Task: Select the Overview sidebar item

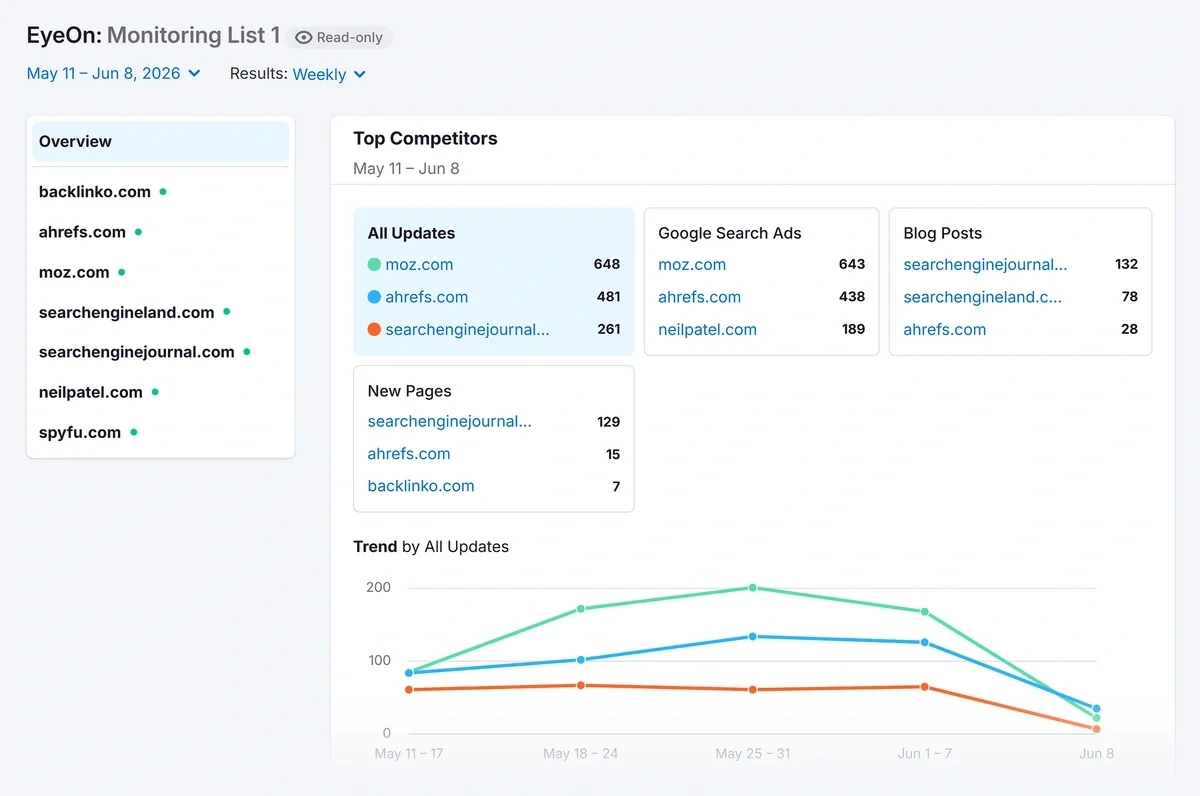Action: click(160, 141)
